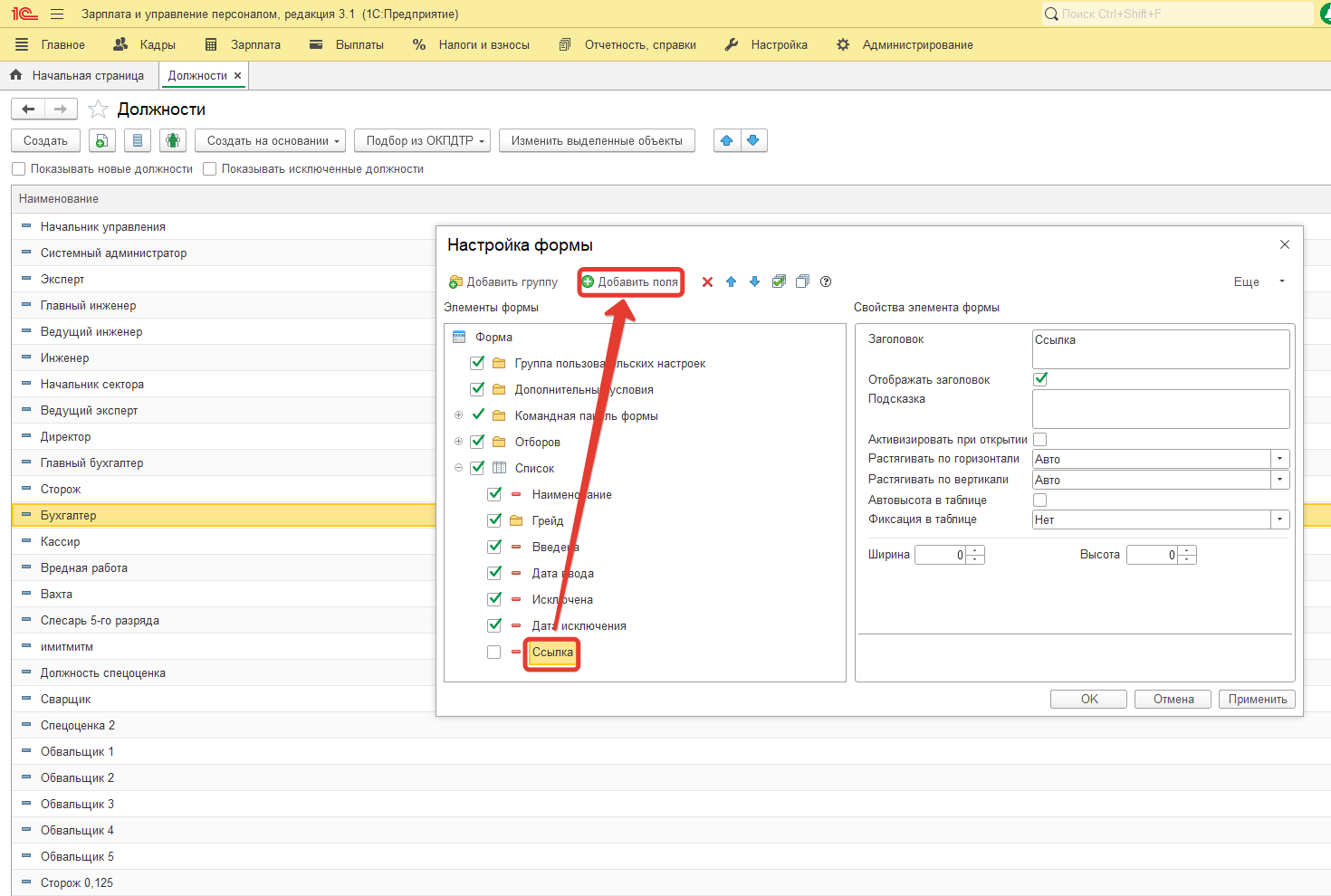
Task: Open help via question mark icon
Action: (826, 282)
